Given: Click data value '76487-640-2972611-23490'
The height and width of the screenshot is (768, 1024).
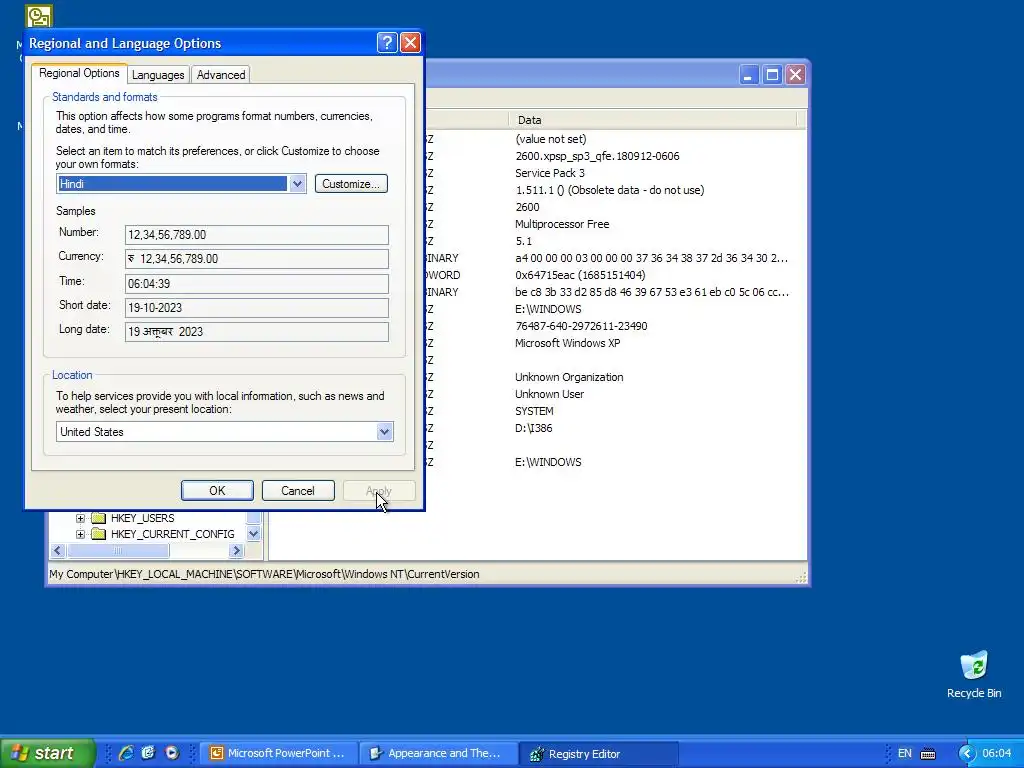Looking at the screenshot, I should point(581,326).
